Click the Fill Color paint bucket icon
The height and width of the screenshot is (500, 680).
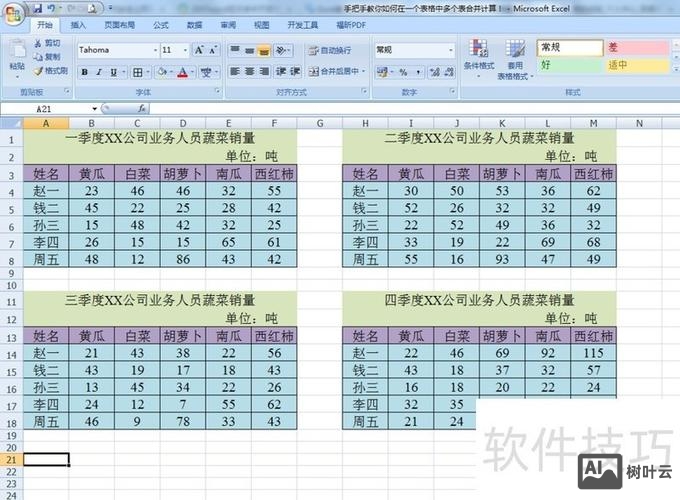pos(162,72)
